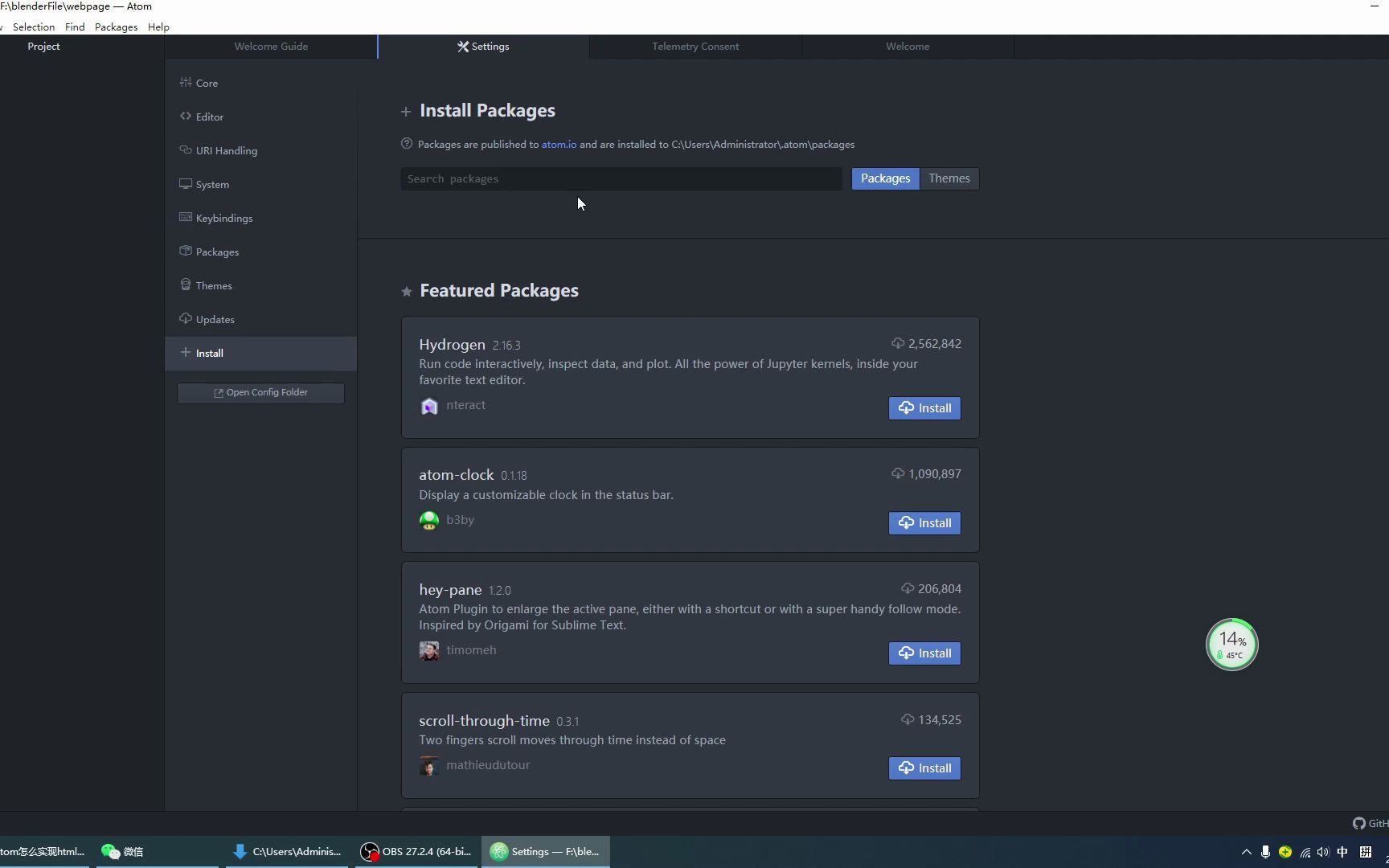Open Hydrogen package details
Viewport: 1389px width, 868px height.
coord(452,345)
